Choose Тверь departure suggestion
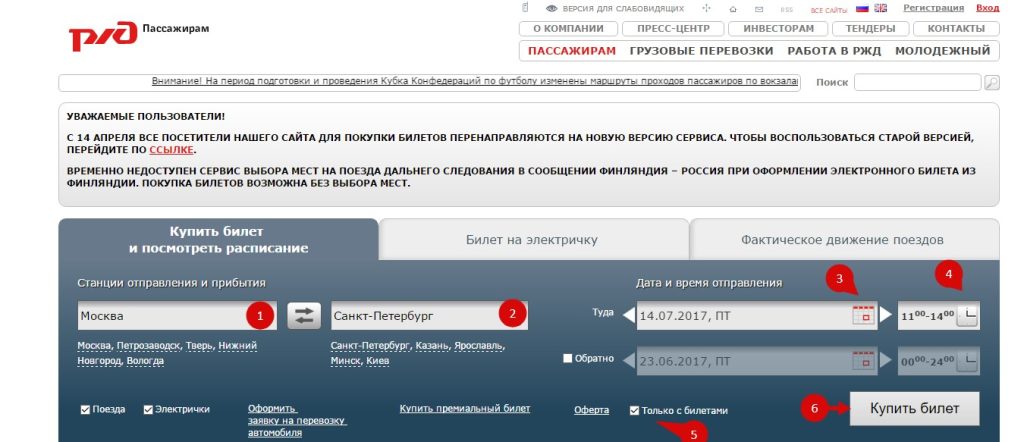Image resolution: width=1024 pixels, height=442 pixels. (x=199, y=345)
